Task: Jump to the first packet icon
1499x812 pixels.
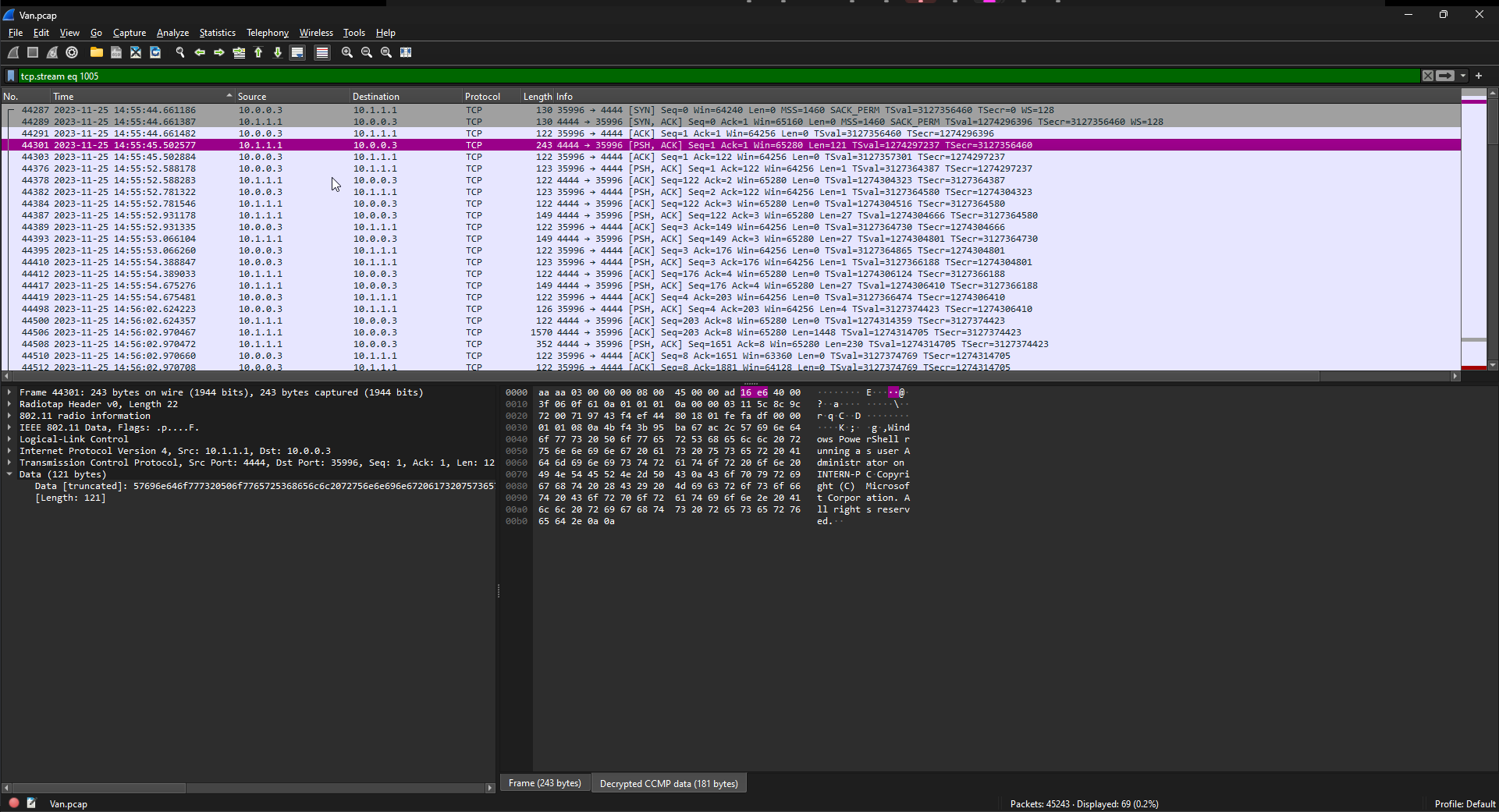Action: [x=258, y=52]
